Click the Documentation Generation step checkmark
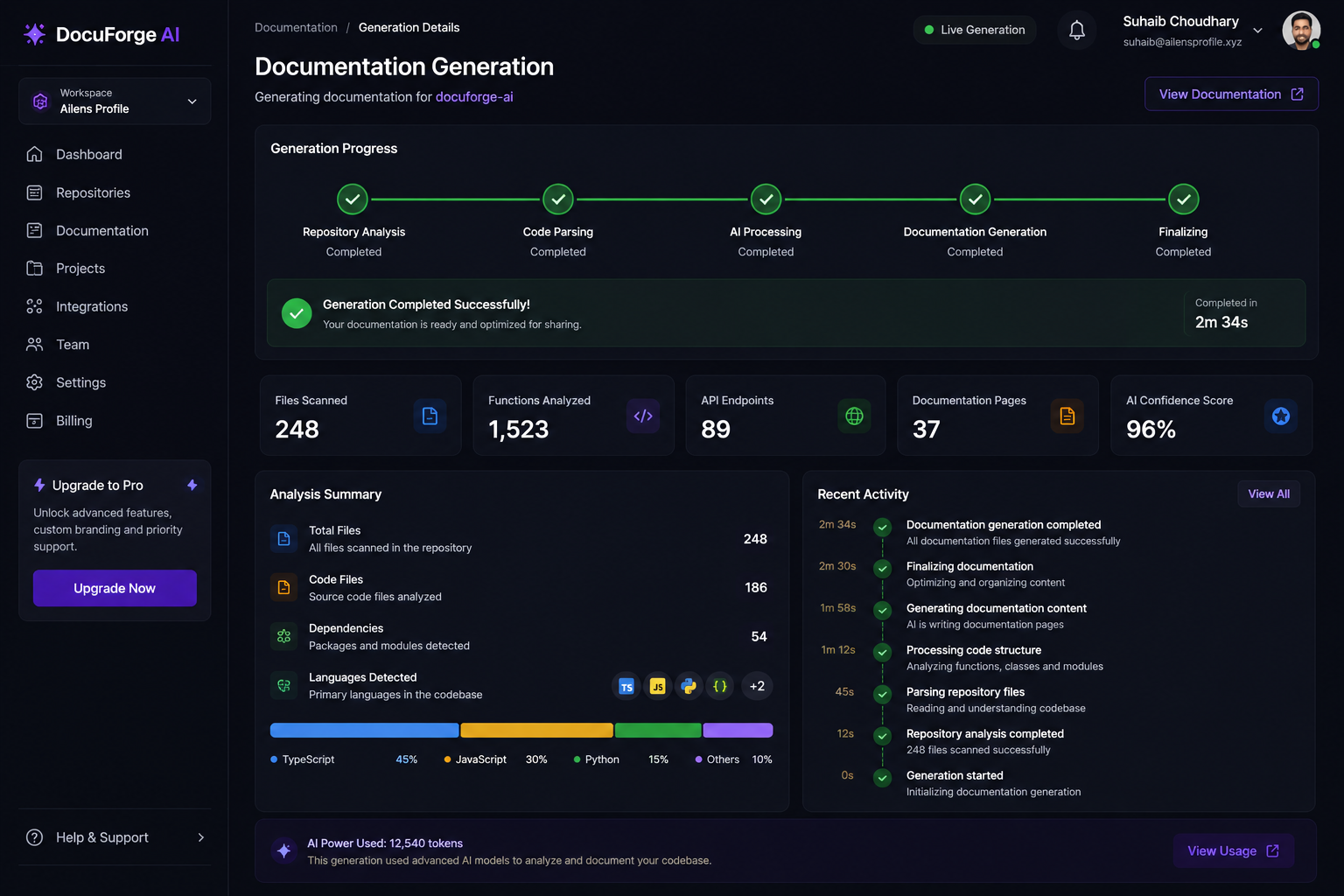The height and width of the screenshot is (896, 1344). [975, 199]
